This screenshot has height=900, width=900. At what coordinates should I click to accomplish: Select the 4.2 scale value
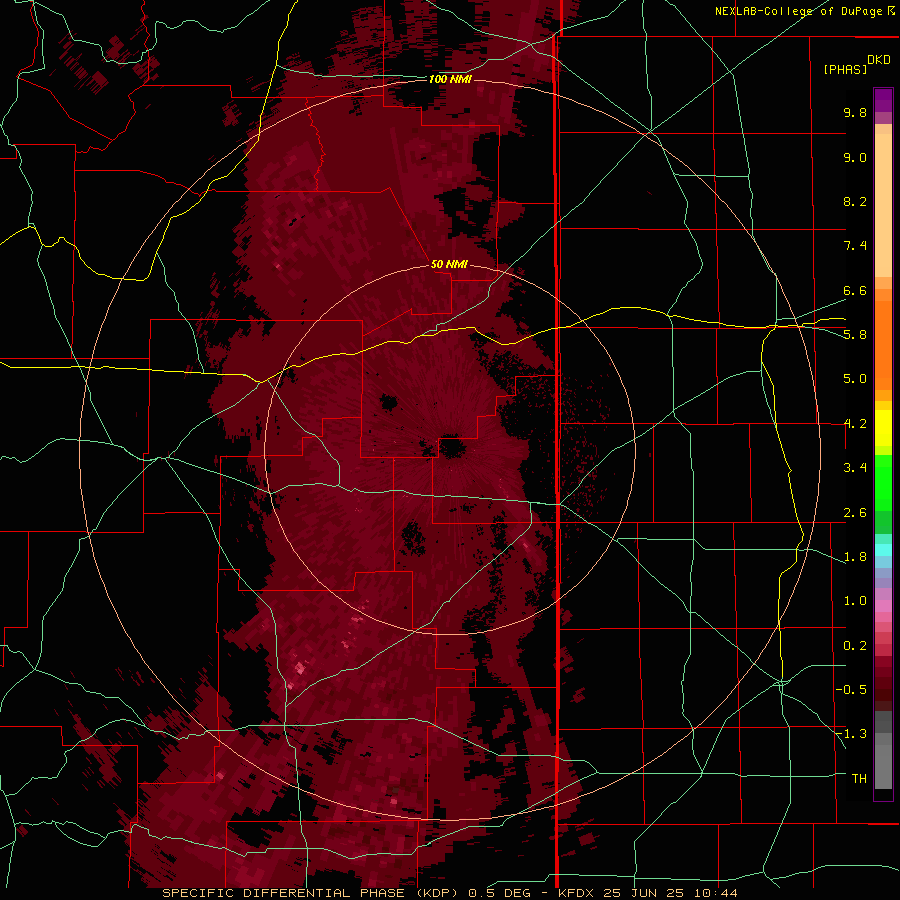(855, 424)
